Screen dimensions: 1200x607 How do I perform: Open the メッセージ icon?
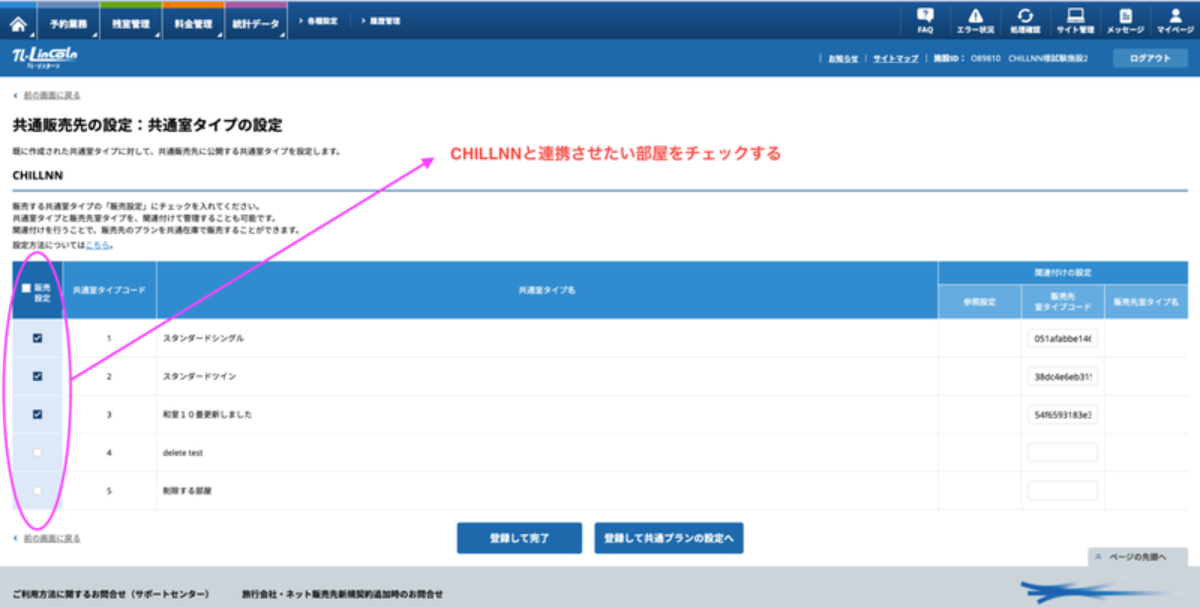[x=1125, y=20]
